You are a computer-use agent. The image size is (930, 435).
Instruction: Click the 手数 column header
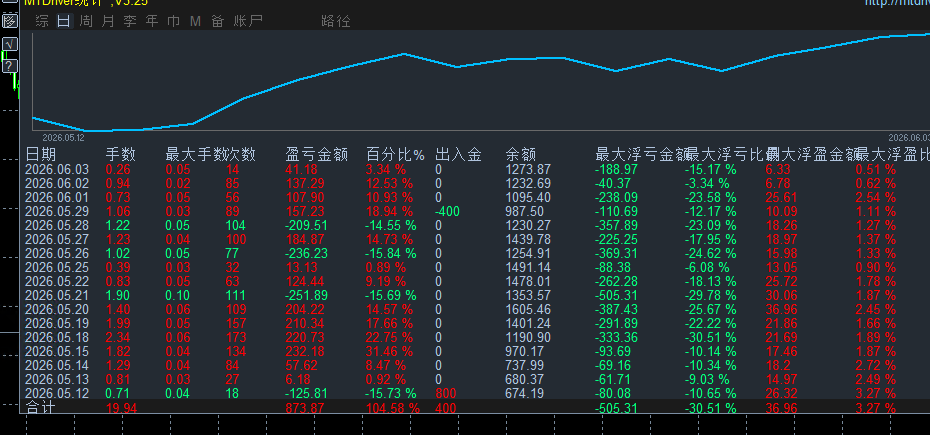pos(121,155)
